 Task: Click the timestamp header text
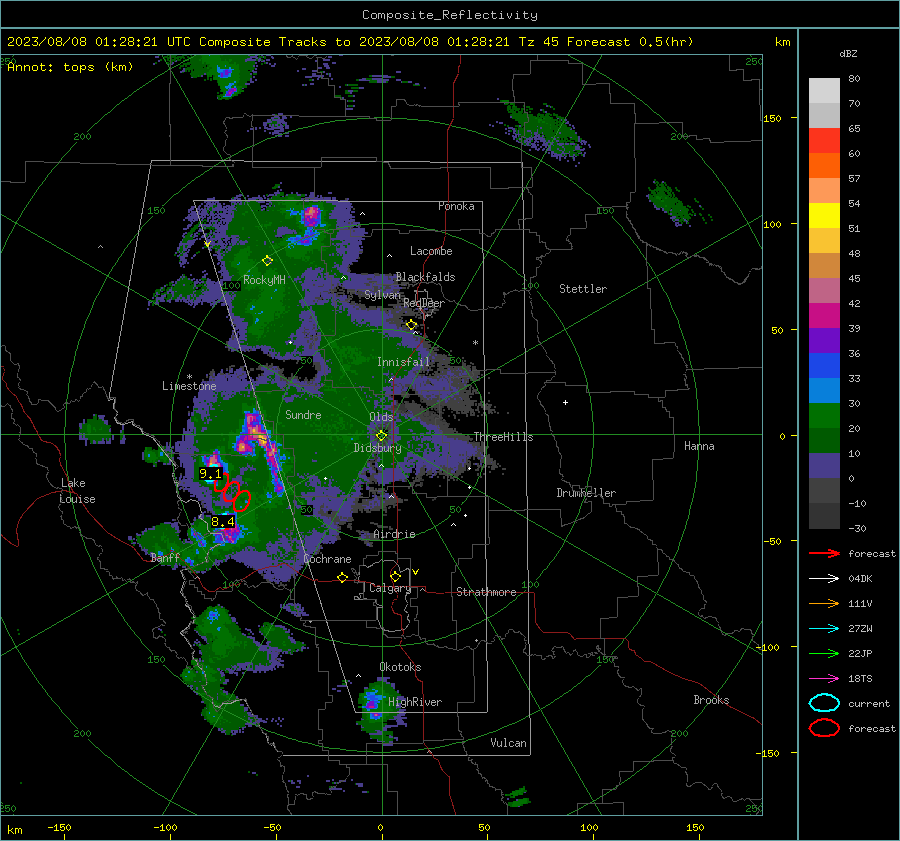click(350, 42)
